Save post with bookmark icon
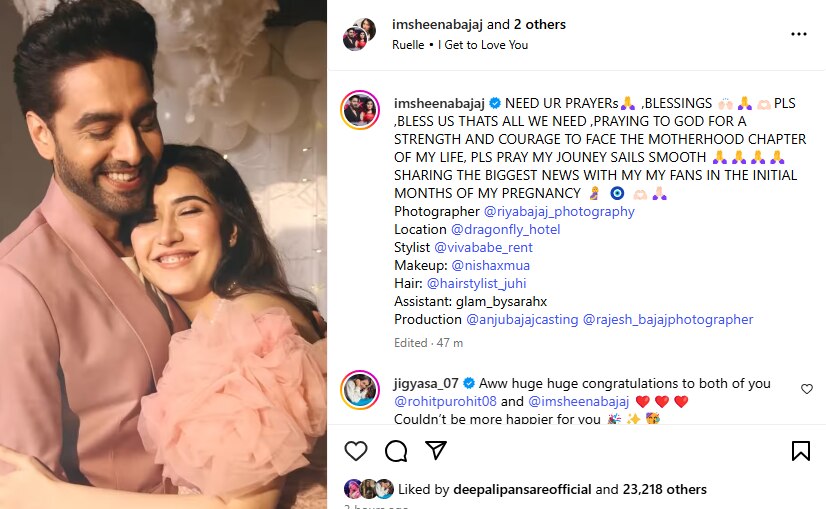 [800, 451]
